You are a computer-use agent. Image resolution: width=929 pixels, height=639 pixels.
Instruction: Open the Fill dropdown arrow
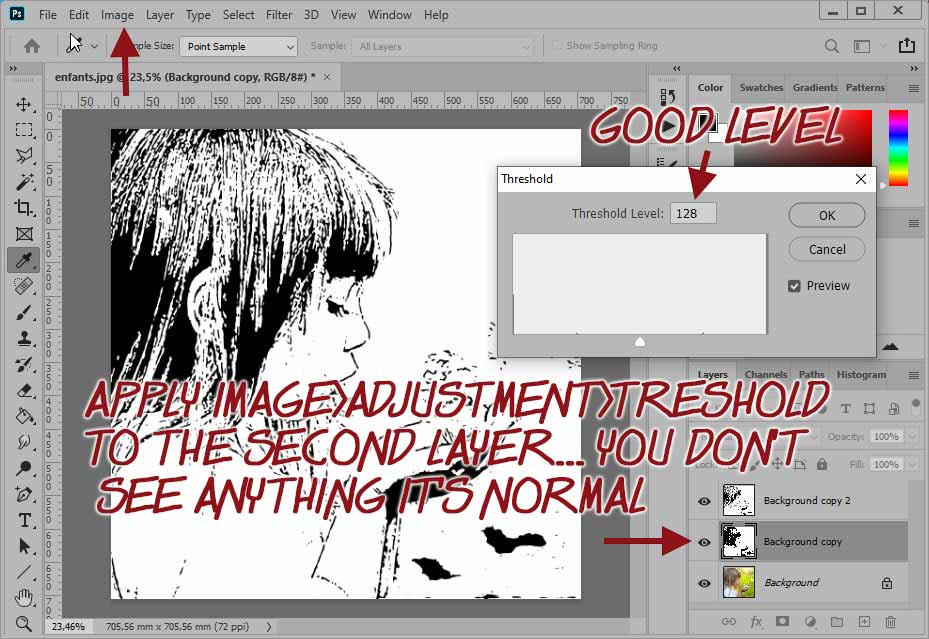click(912, 464)
